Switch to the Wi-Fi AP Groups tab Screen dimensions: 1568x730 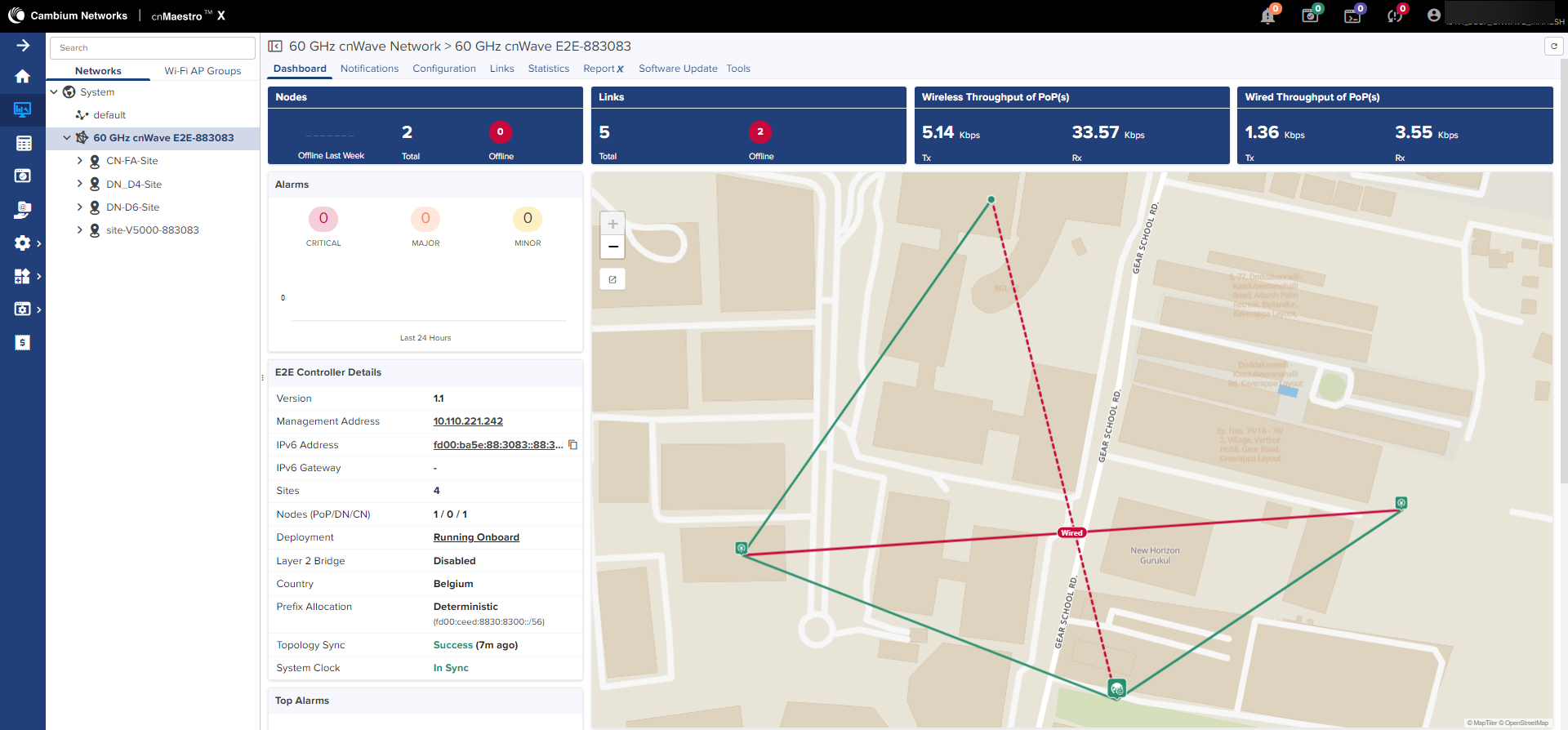click(203, 71)
